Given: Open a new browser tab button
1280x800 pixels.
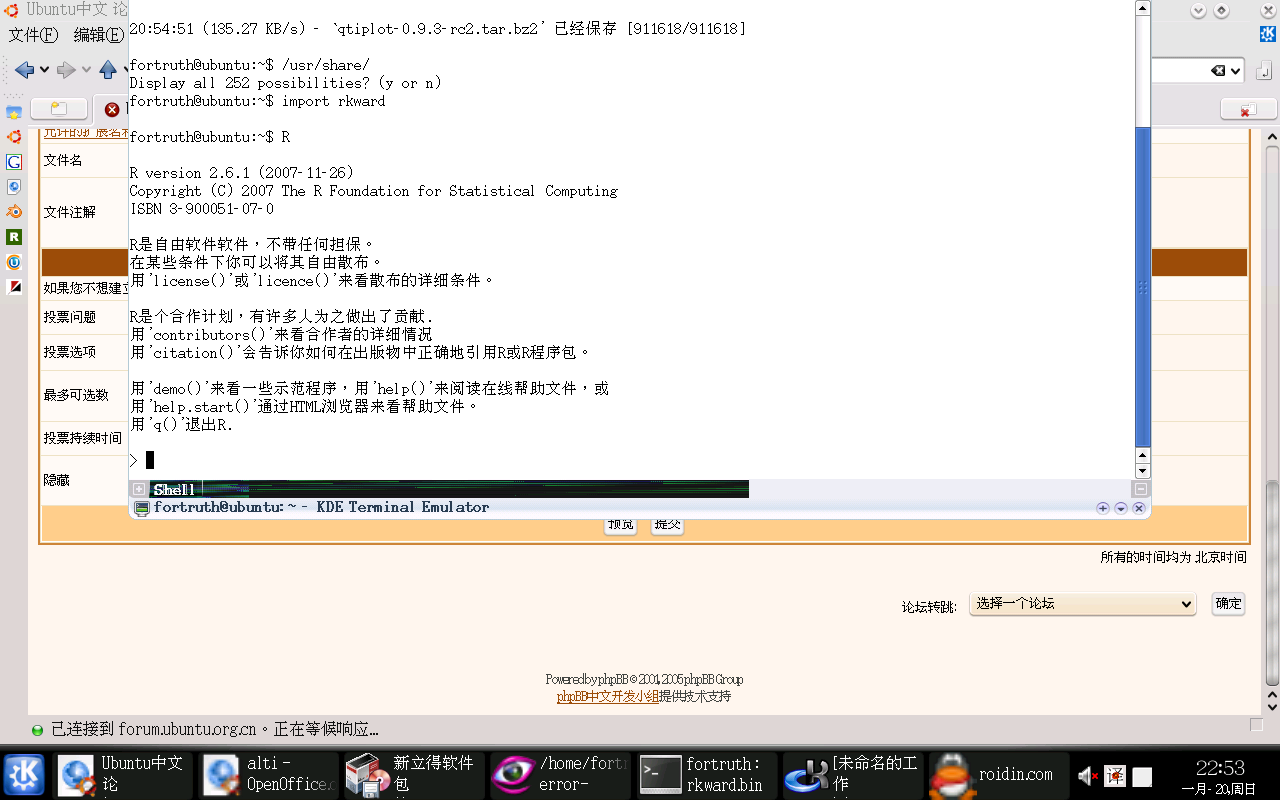Looking at the screenshot, I should 59,109.
